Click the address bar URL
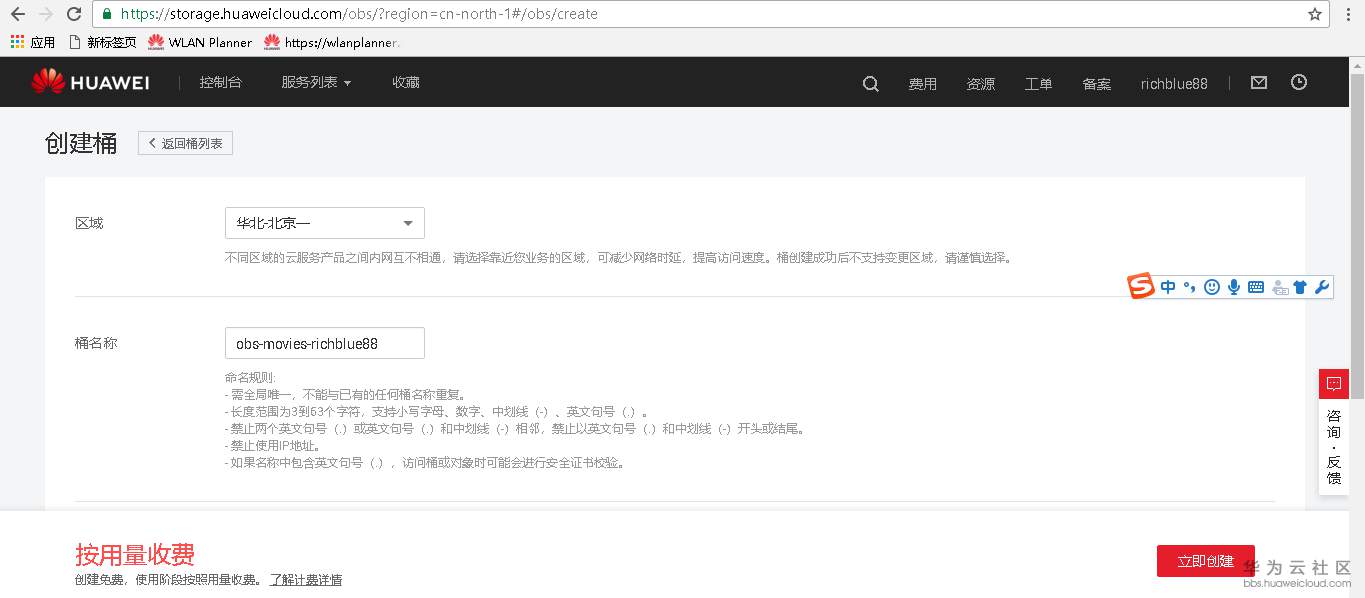 358,14
